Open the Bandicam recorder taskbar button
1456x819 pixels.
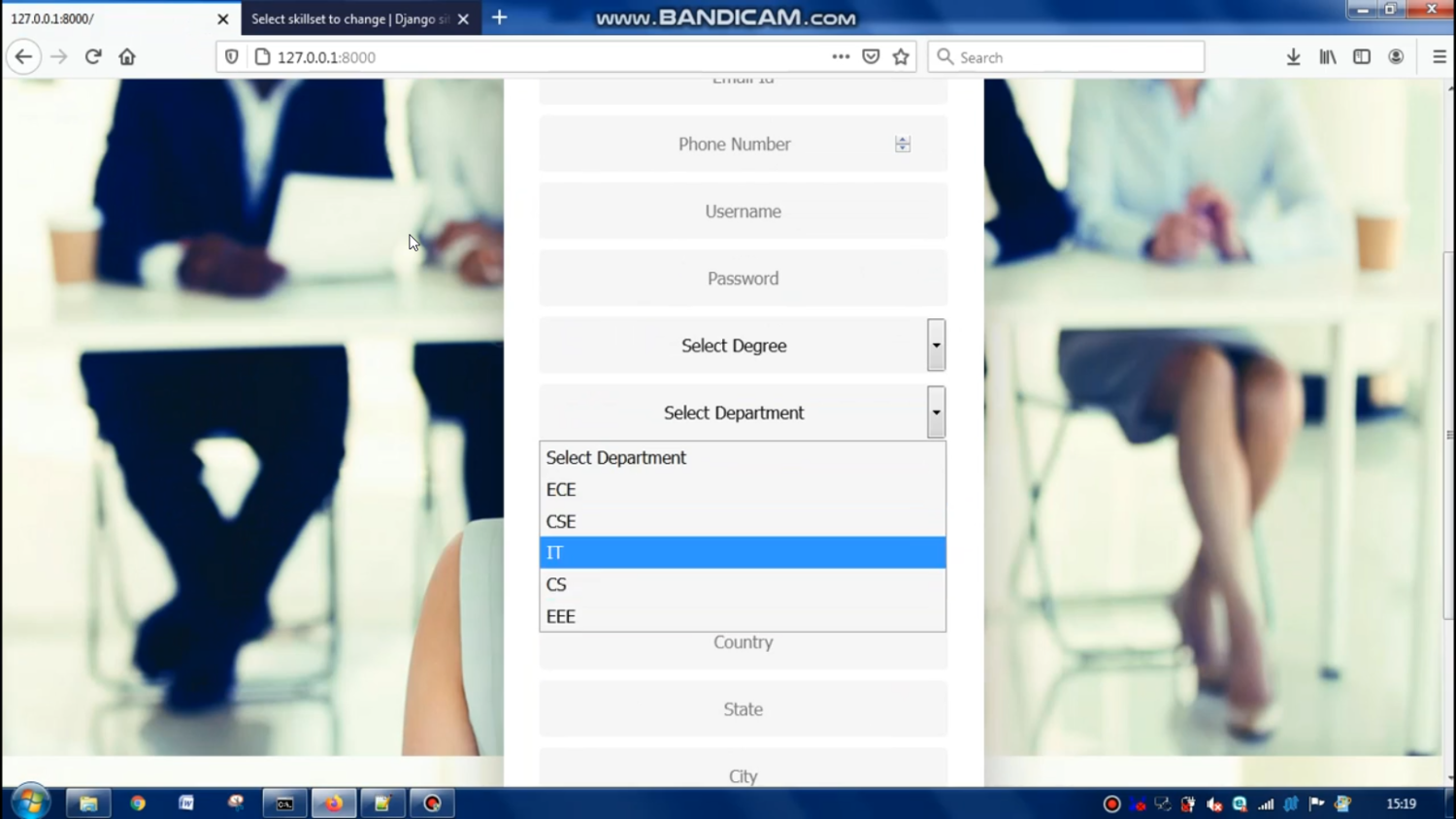(432, 803)
